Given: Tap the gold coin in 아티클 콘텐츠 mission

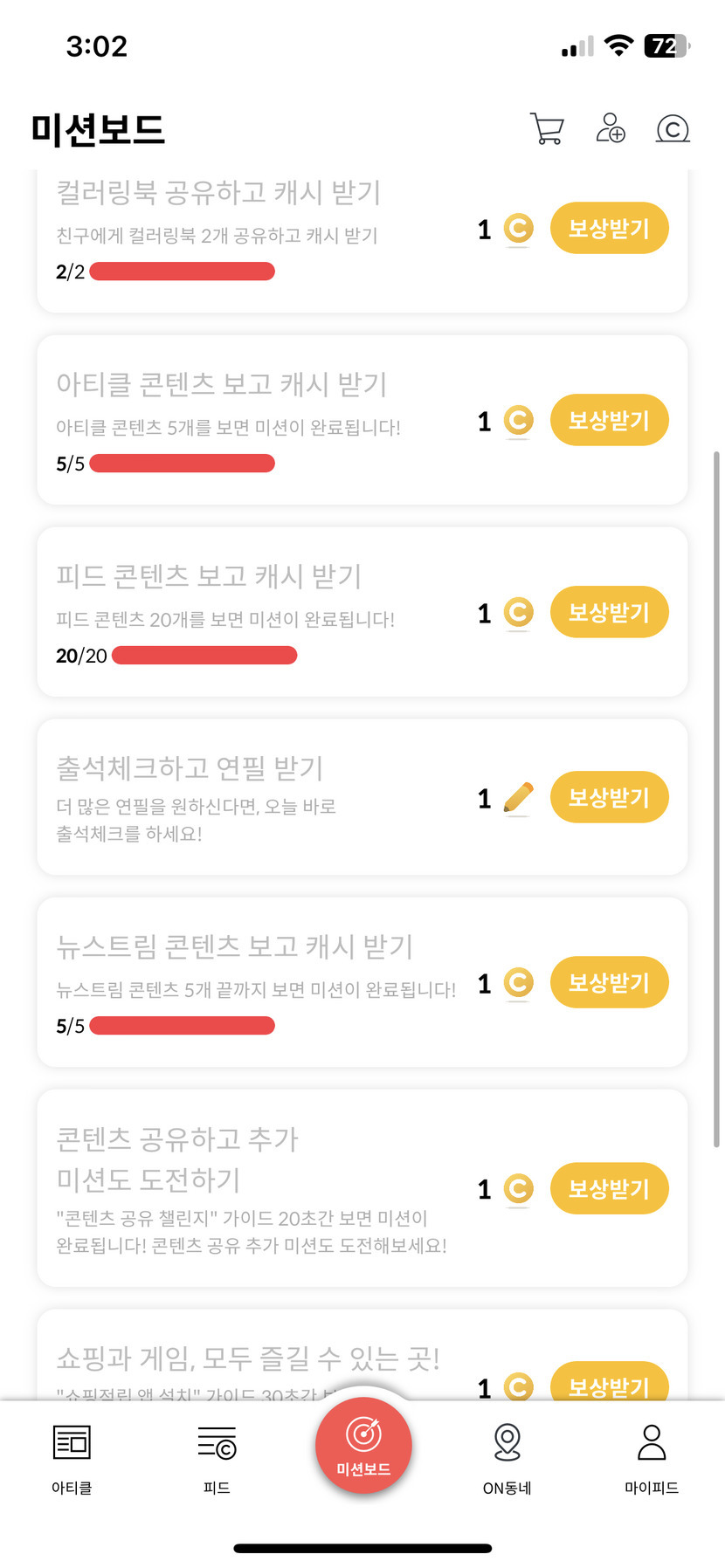Looking at the screenshot, I should pyautogui.click(x=518, y=421).
